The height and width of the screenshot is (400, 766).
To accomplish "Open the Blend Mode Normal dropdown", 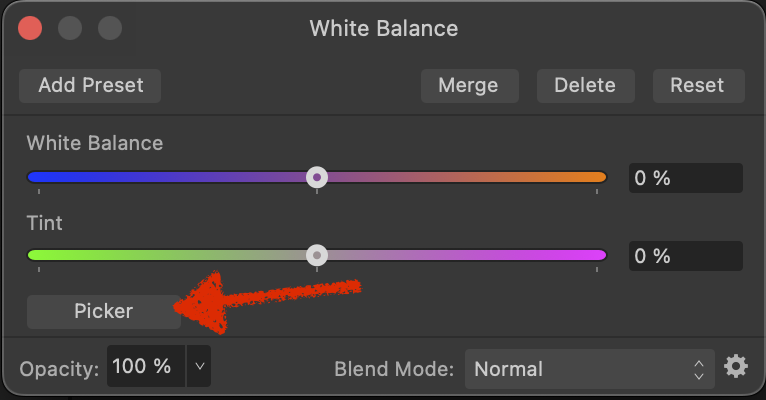I will [x=589, y=369].
